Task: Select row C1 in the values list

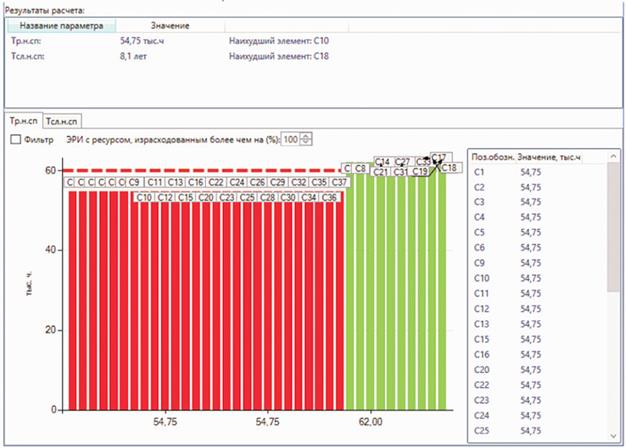Action: coord(478,173)
